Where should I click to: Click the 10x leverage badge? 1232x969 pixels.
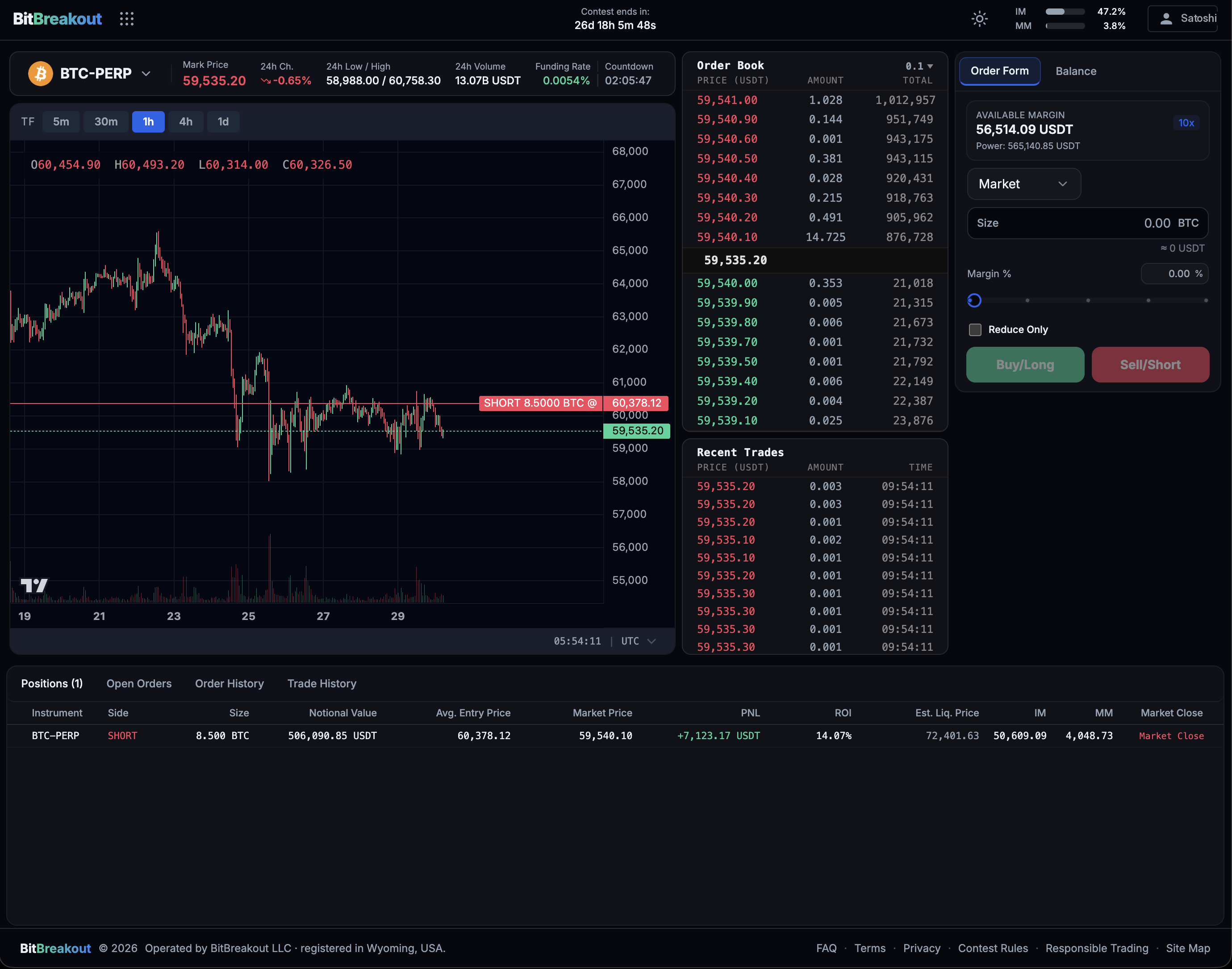tap(1186, 123)
